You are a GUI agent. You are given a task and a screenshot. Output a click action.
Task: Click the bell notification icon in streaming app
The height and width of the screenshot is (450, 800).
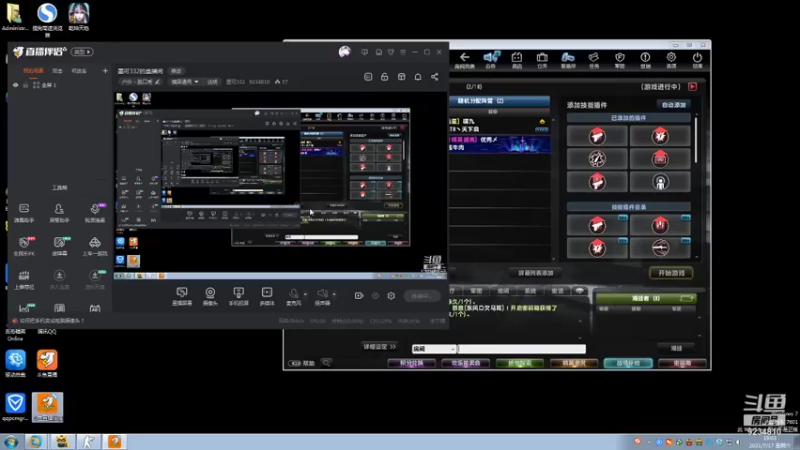point(418,77)
